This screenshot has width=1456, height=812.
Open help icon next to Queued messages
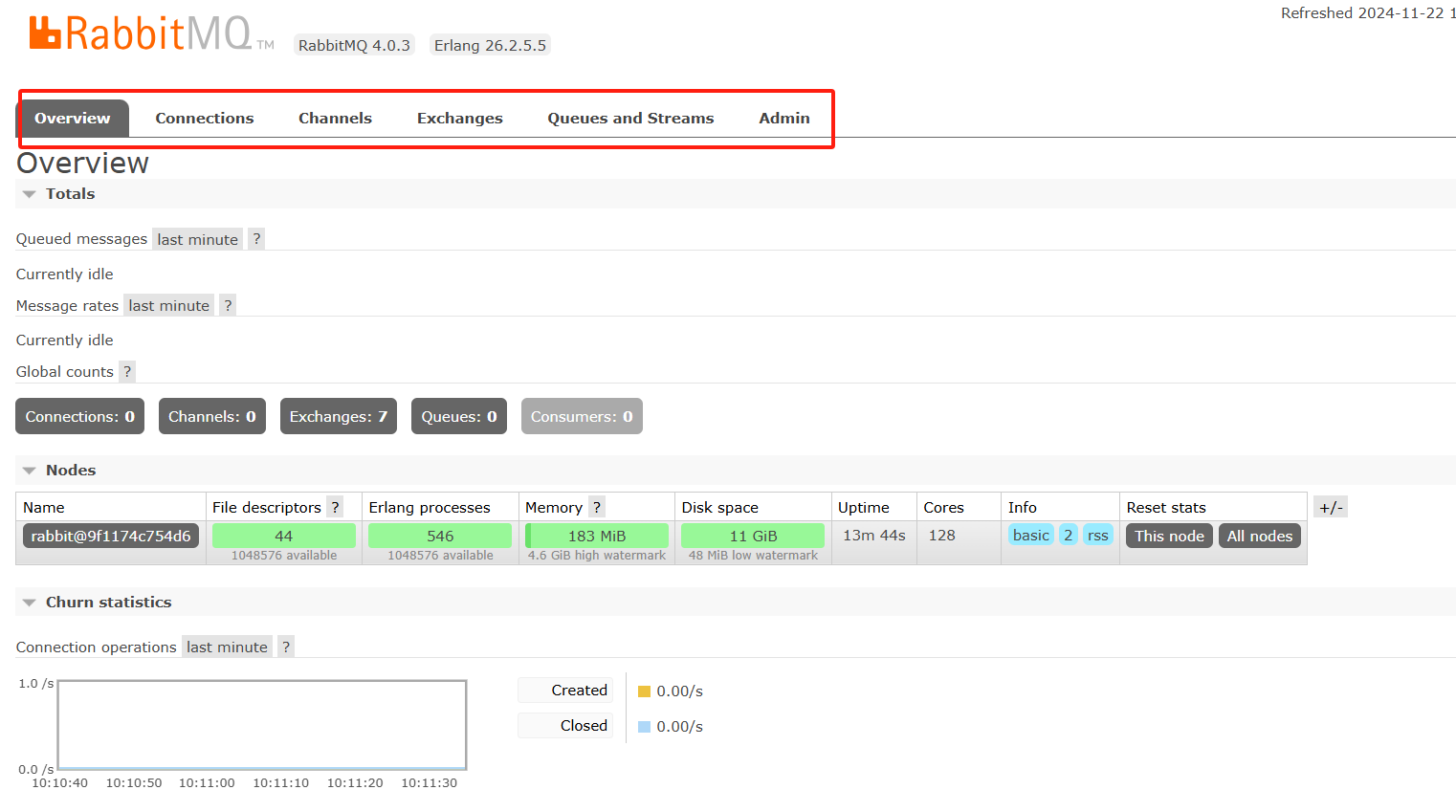pos(256,239)
